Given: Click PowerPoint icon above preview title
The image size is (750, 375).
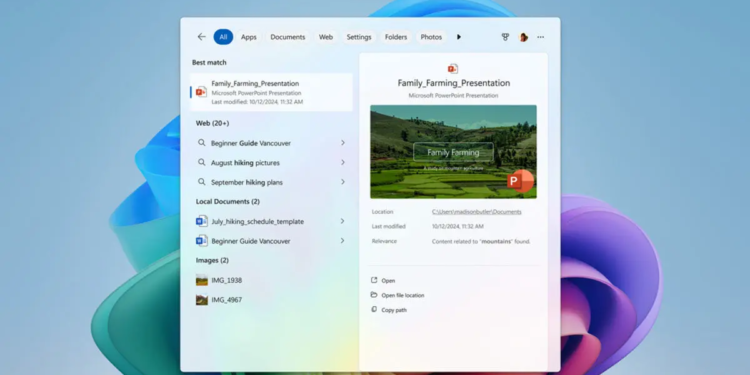Looking at the screenshot, I should [x=452, y=68].
